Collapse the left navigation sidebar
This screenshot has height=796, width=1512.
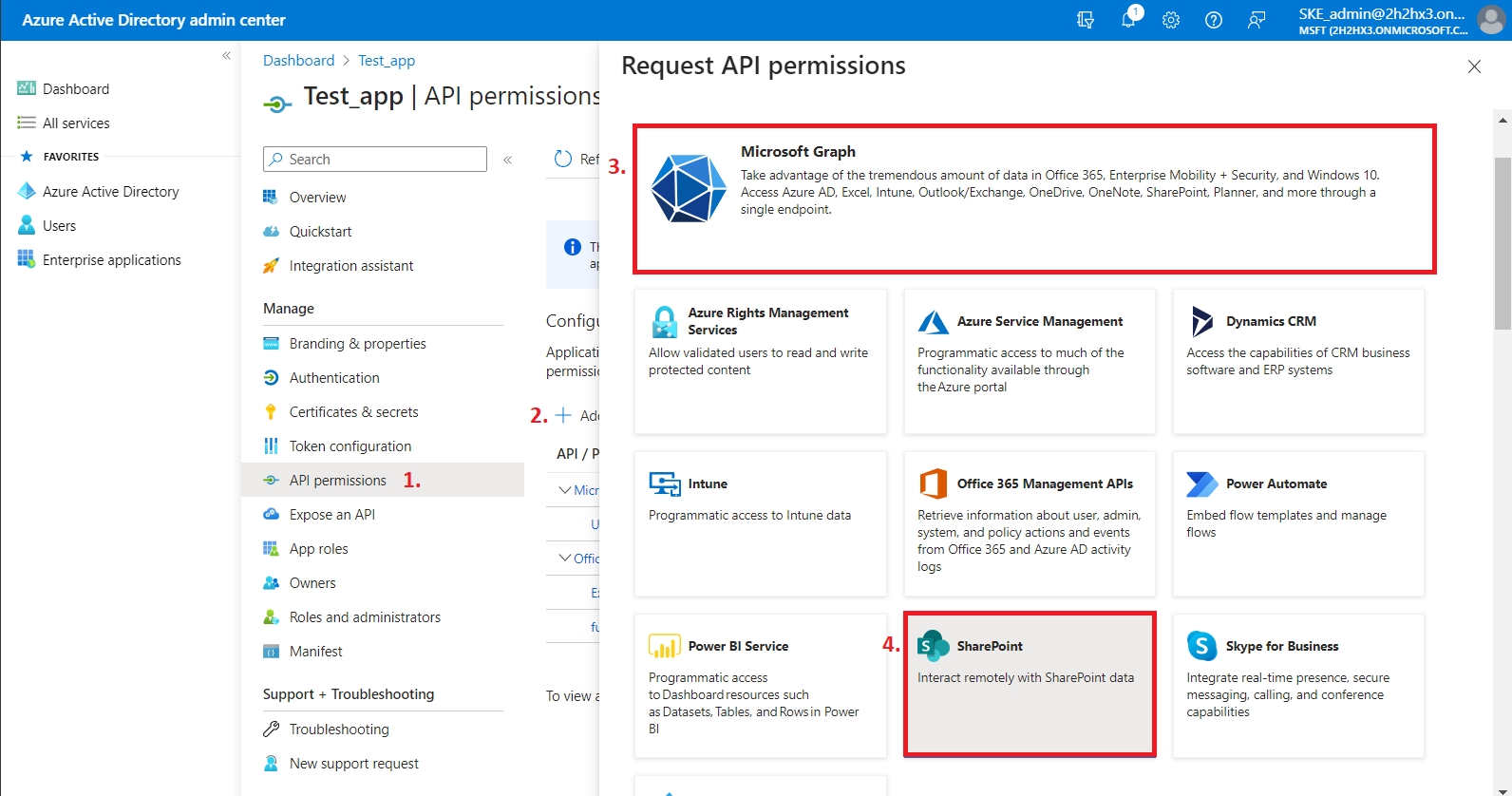tap(226, 56)
